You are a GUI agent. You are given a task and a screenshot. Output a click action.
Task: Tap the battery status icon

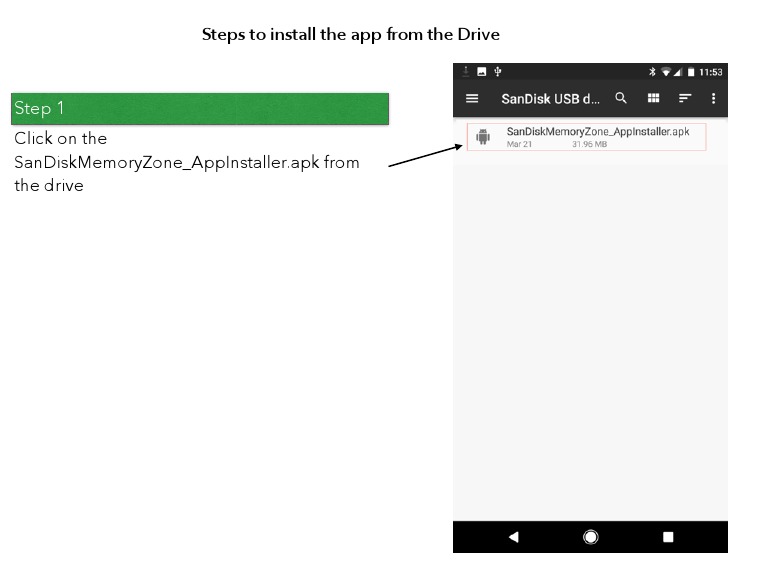pyautogui.click(x=691, y=72)
